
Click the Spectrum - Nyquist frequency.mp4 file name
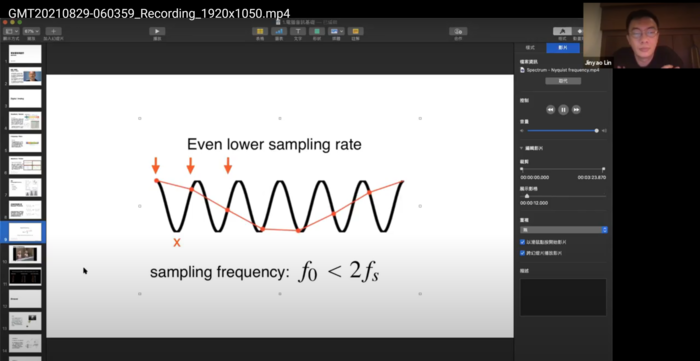pos(562,70)
